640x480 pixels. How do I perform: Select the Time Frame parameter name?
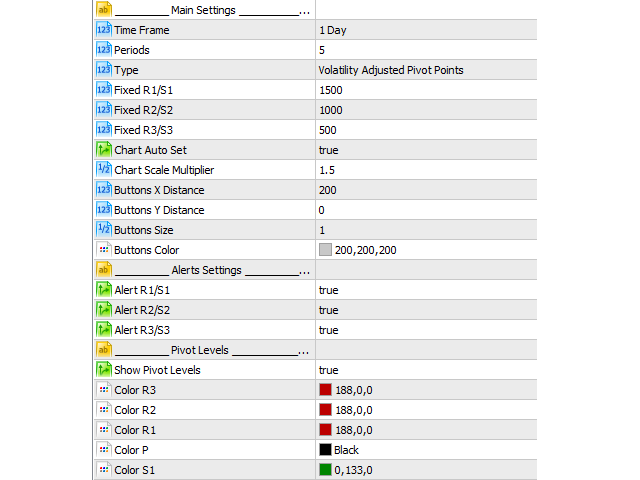click(x=142, y=30)
